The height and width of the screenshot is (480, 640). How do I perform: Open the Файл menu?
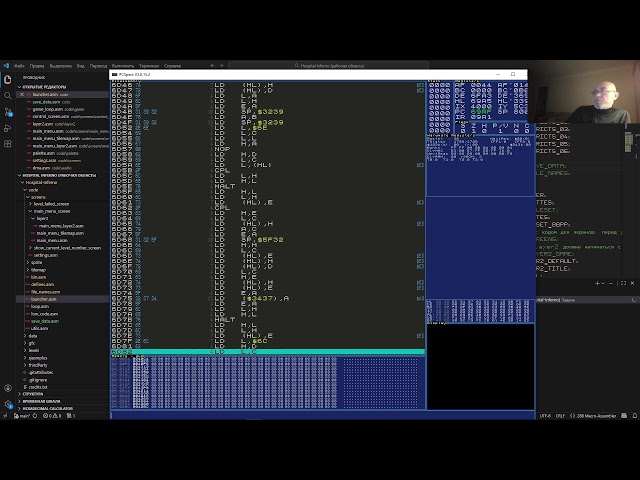pyautogui.click(x=20, y=65)
